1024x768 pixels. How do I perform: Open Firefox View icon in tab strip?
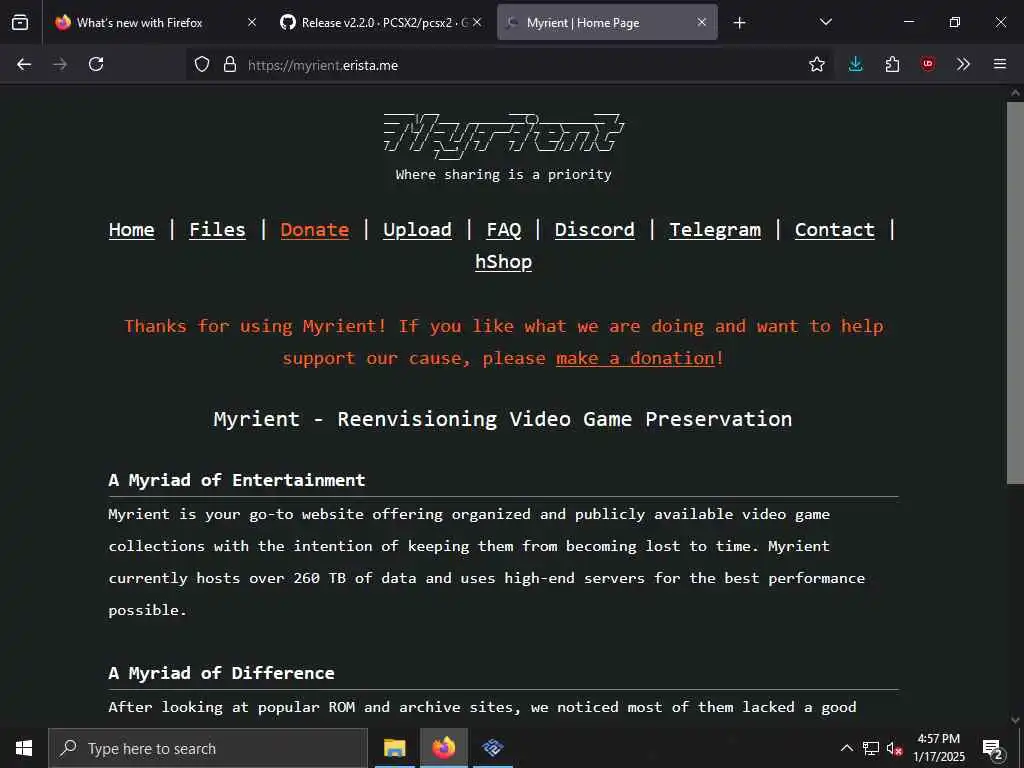tap(20, 22)
